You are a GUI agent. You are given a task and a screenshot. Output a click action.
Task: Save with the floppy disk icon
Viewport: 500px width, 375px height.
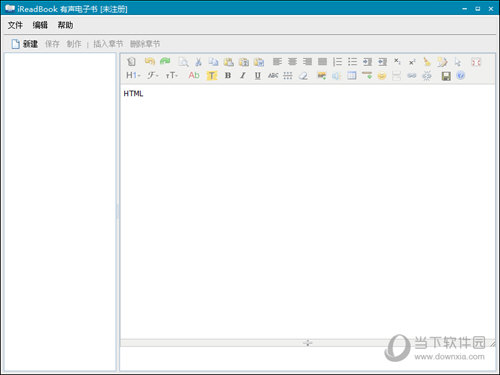coord(446,76)
